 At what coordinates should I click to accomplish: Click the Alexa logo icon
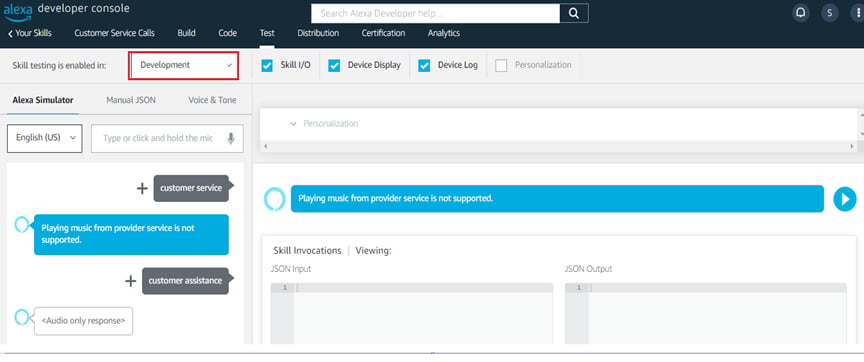tap(18, 12)
